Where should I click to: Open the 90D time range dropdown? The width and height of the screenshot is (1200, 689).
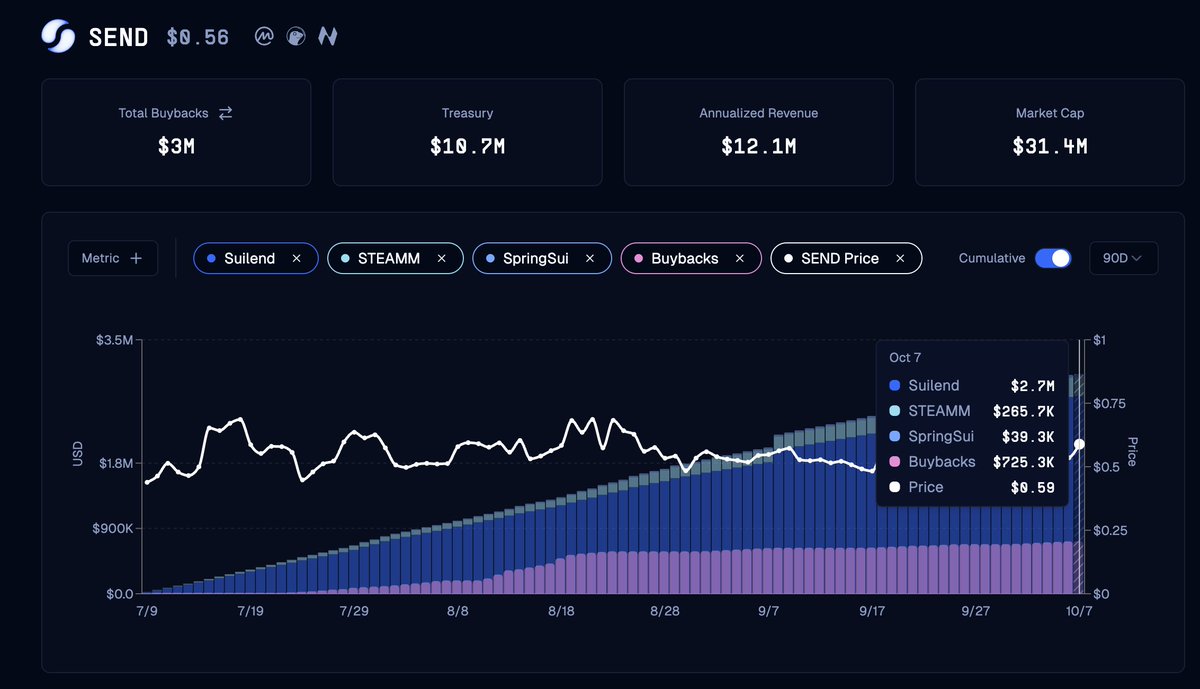(1123, 258)
